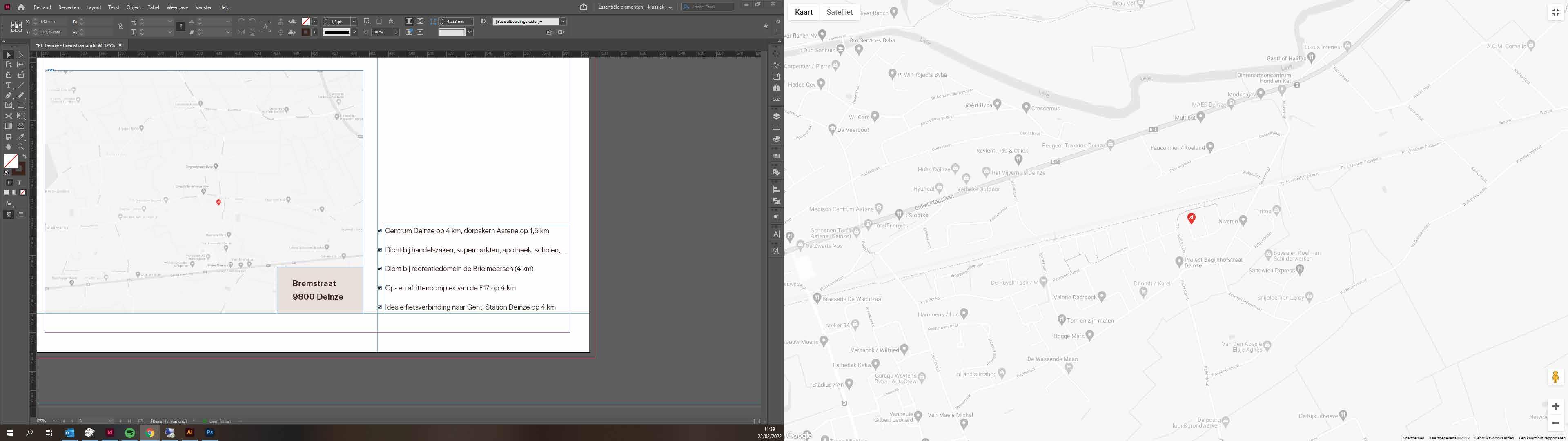Select the Zoom tool in toolbox
This screenshot has height=441, width=1568.
21,147
